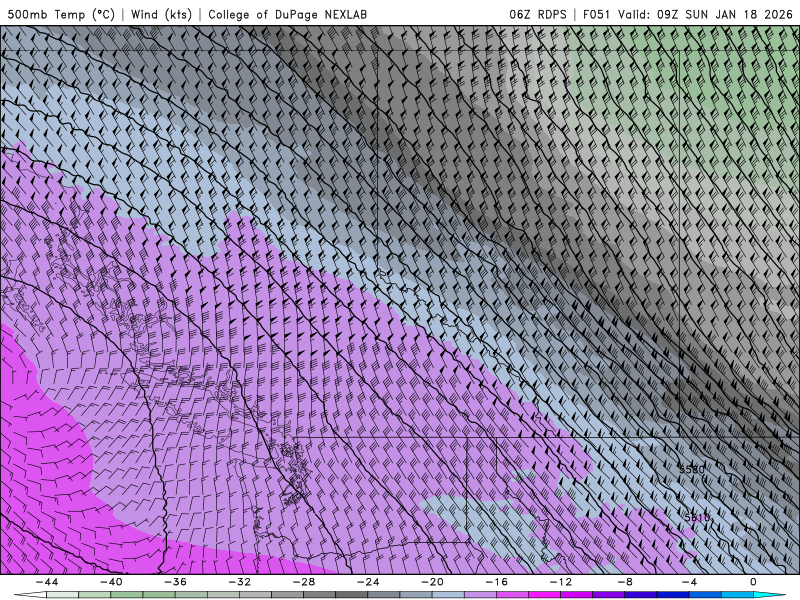Click the -40 color bar label
Viewport: 800px width, 600px height.
111,582
